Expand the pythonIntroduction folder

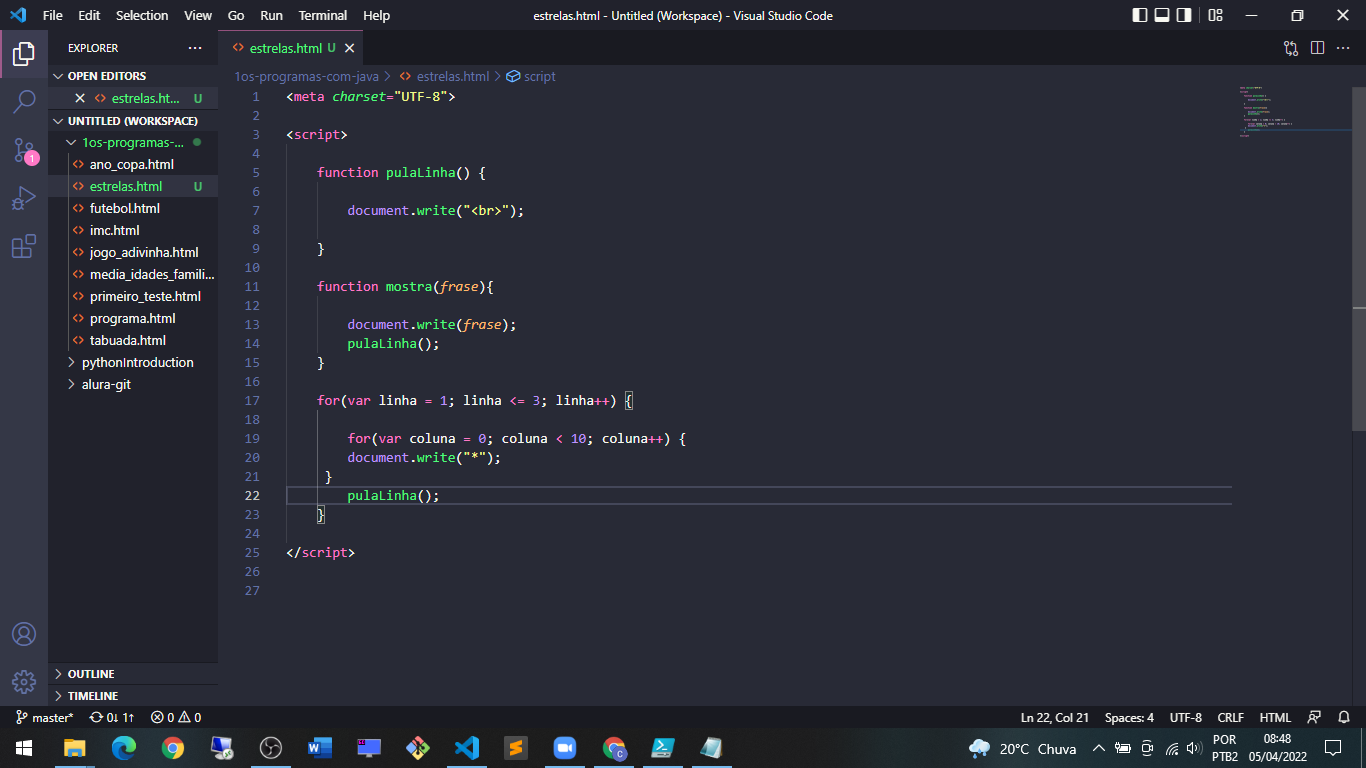pyautogui.click(x=133, y=362)
